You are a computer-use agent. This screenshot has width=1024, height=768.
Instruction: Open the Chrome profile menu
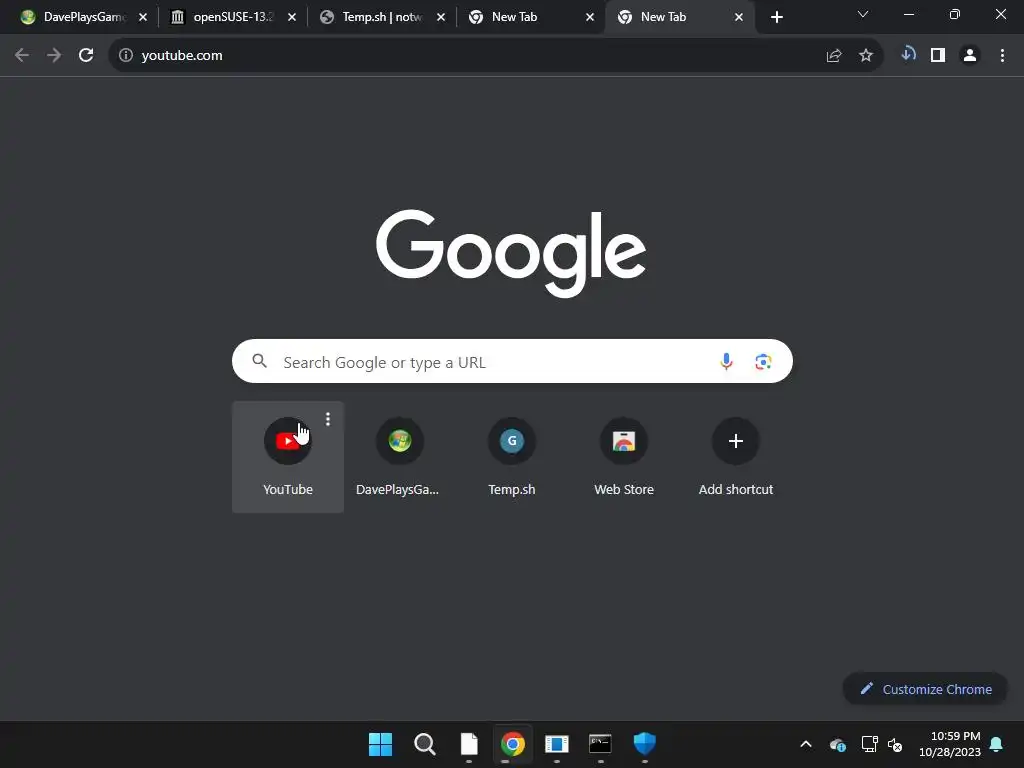click(x=970, y=56)
